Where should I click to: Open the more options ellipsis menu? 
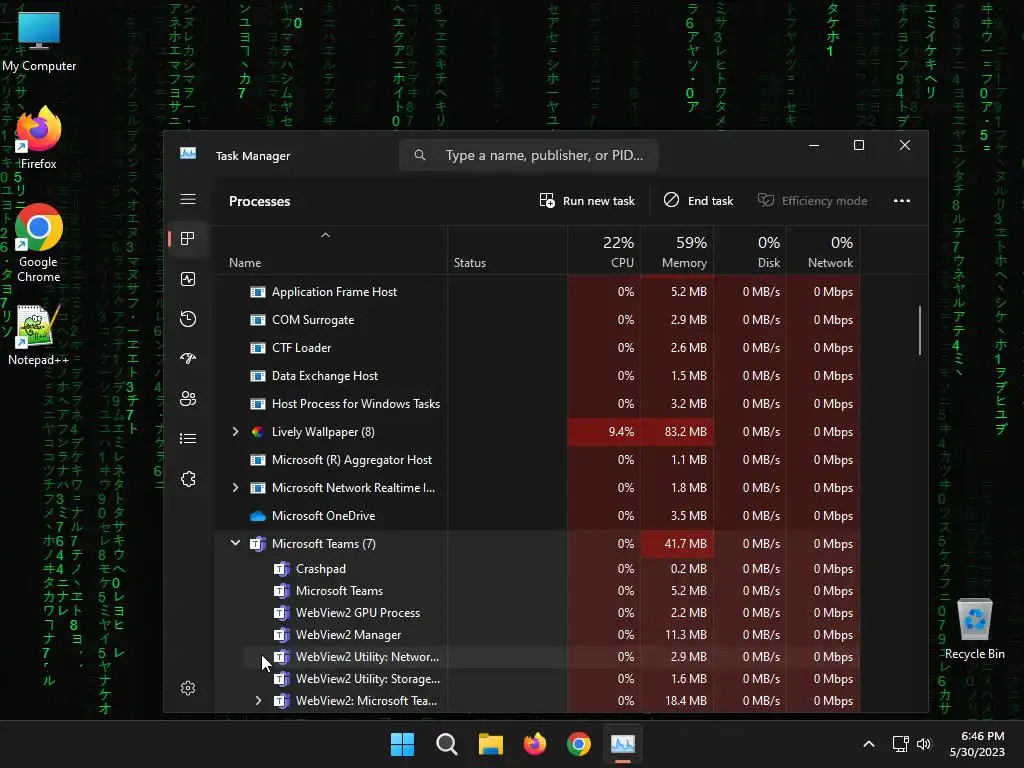click(x=902, y=200)
